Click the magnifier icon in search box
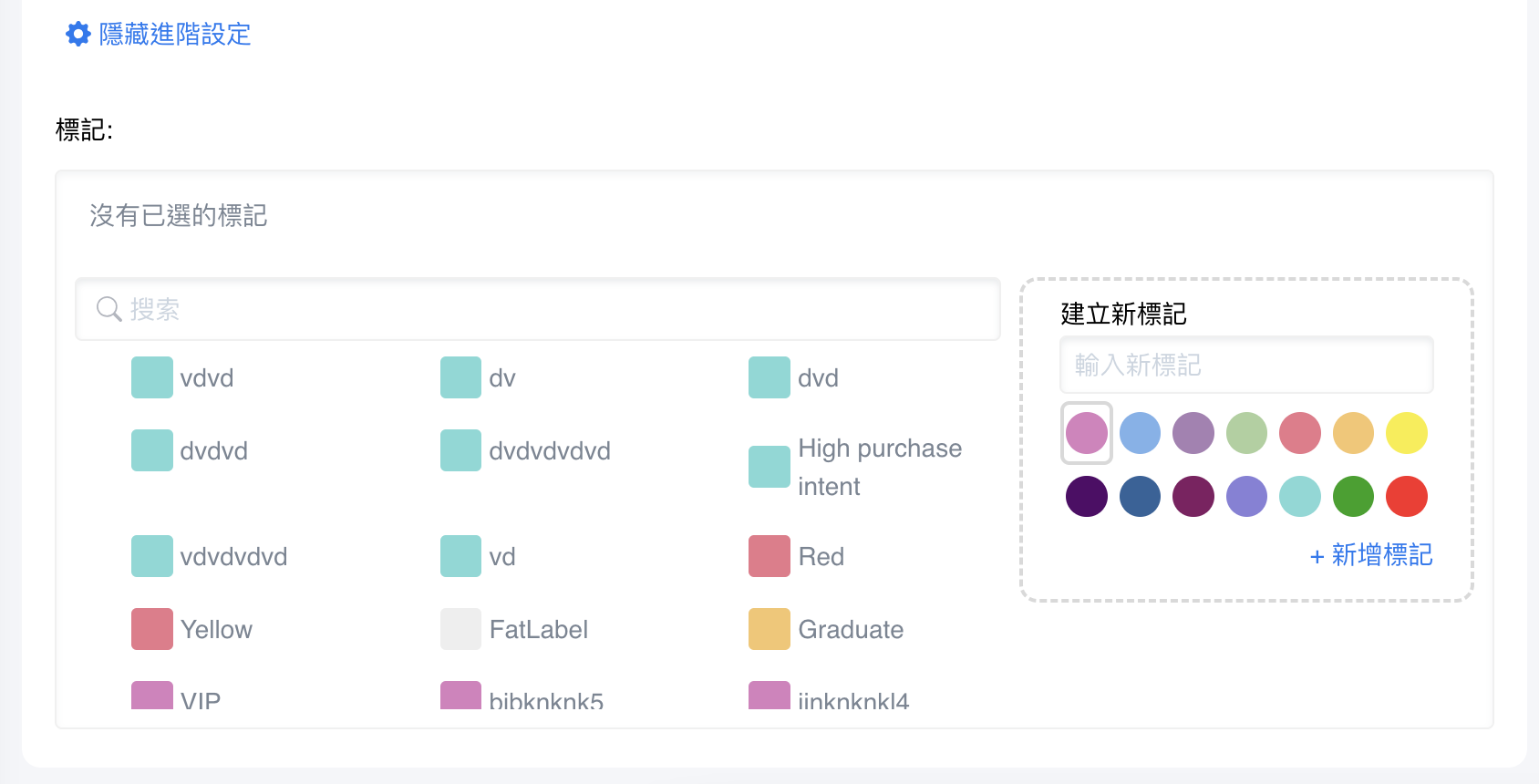Screen dimensions: 1539x784 (x=108, y=309)
